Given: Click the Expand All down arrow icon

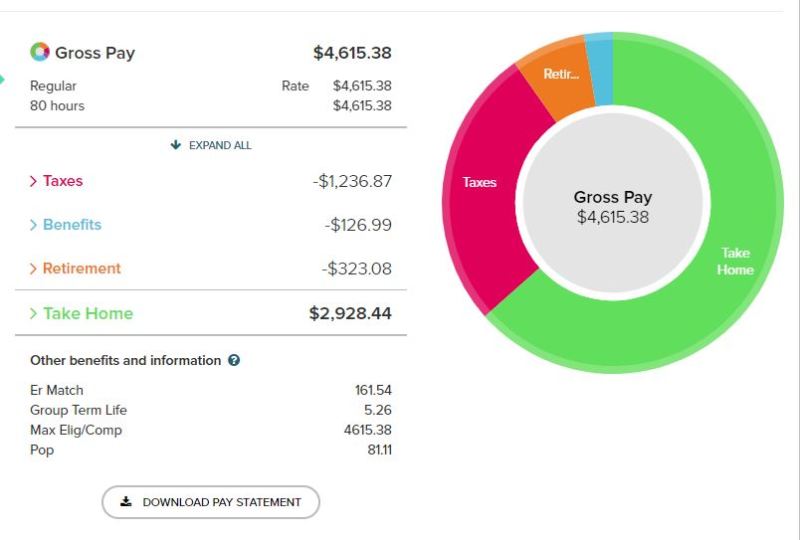Looking at the screenshot, I should click(176, 145).
